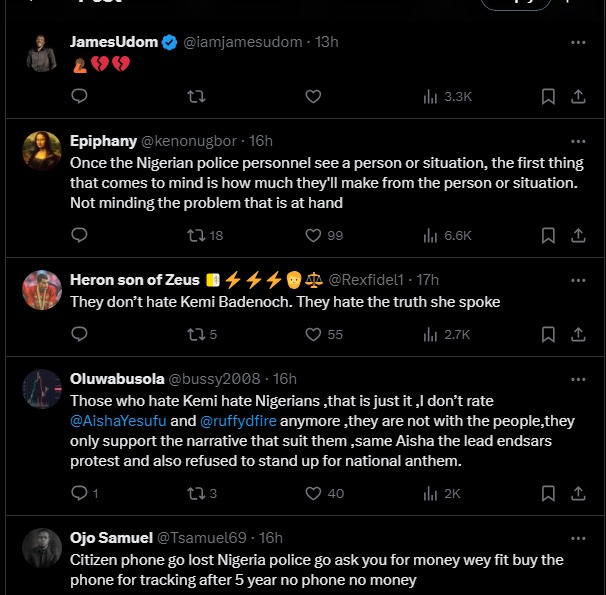Reply to JamesUdom's post

pyautogui.click(x=80, y=96)
